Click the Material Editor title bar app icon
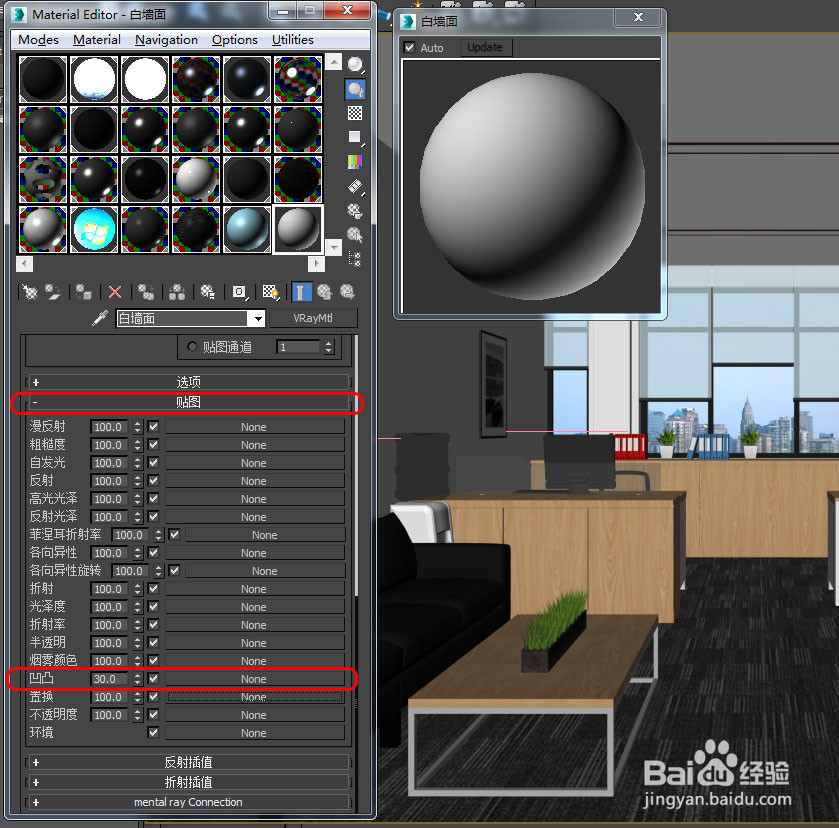 point(20,14)
